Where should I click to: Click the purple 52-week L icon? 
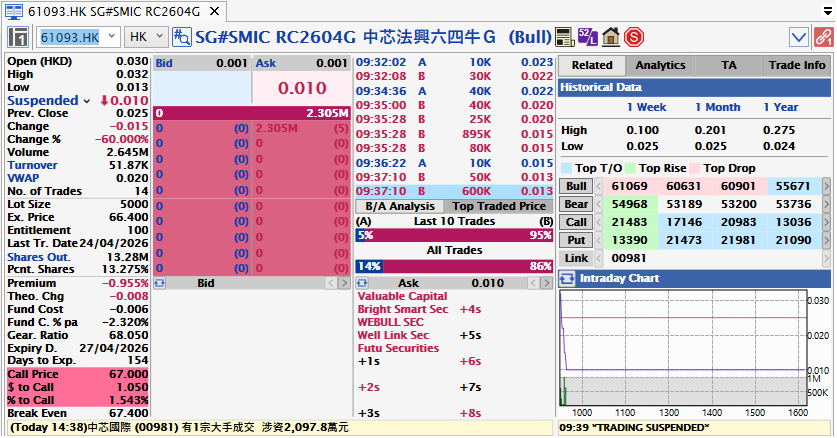[x=589, y=38]
